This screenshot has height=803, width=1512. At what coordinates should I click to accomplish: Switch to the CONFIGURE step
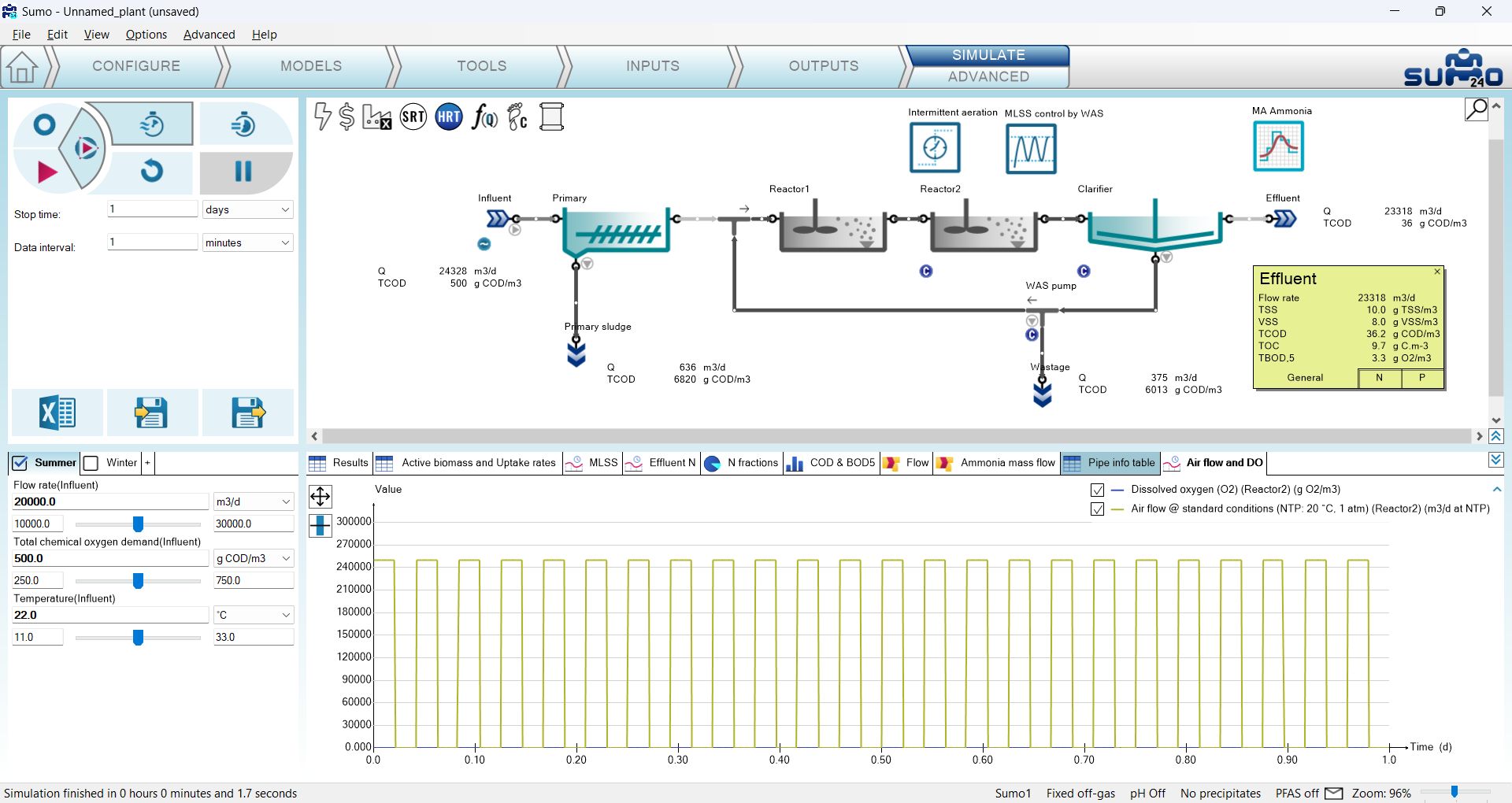click(x=136, y=66)
